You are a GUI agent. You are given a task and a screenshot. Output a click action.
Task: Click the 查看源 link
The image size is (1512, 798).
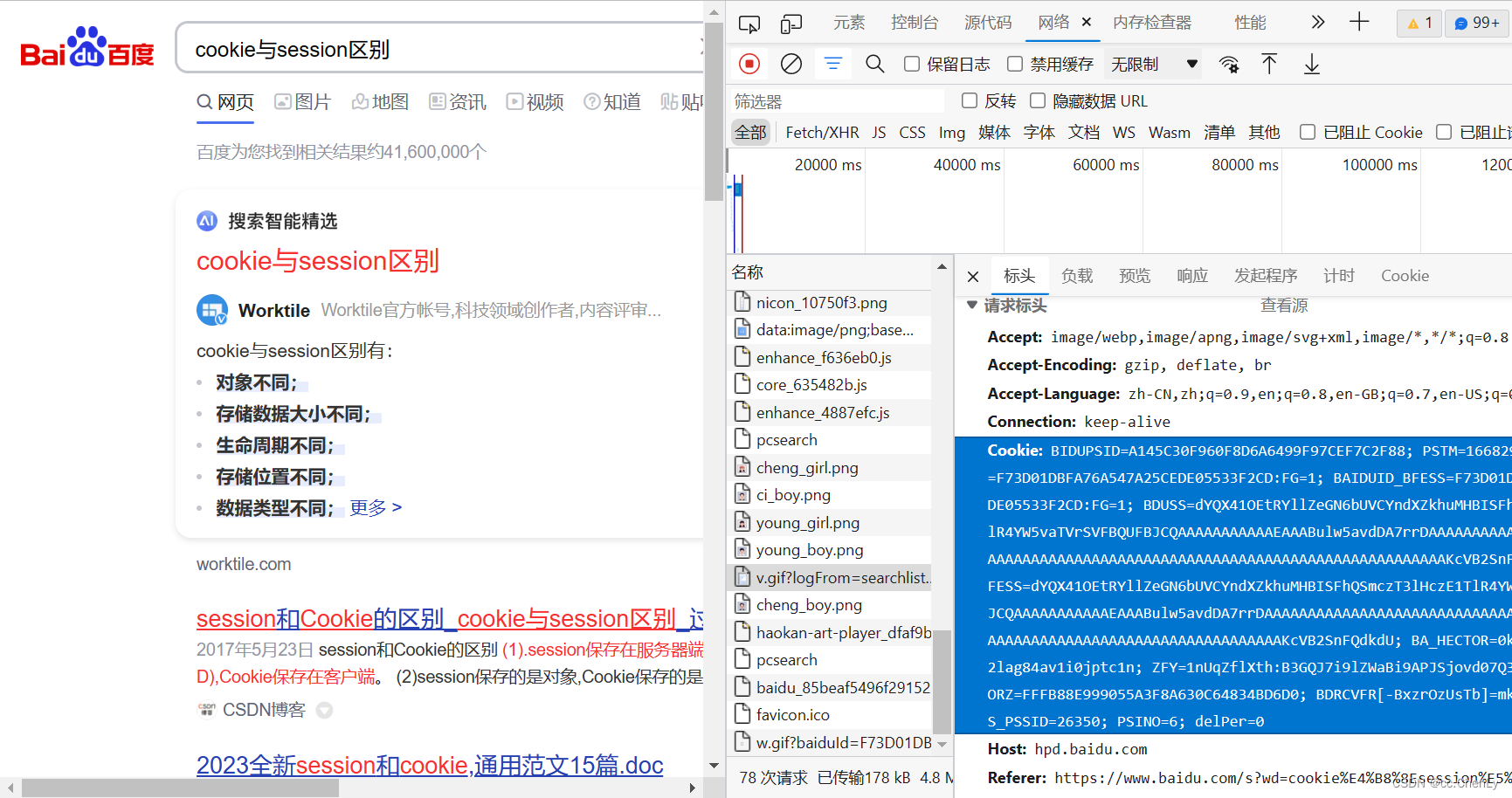pos(1283,306)
